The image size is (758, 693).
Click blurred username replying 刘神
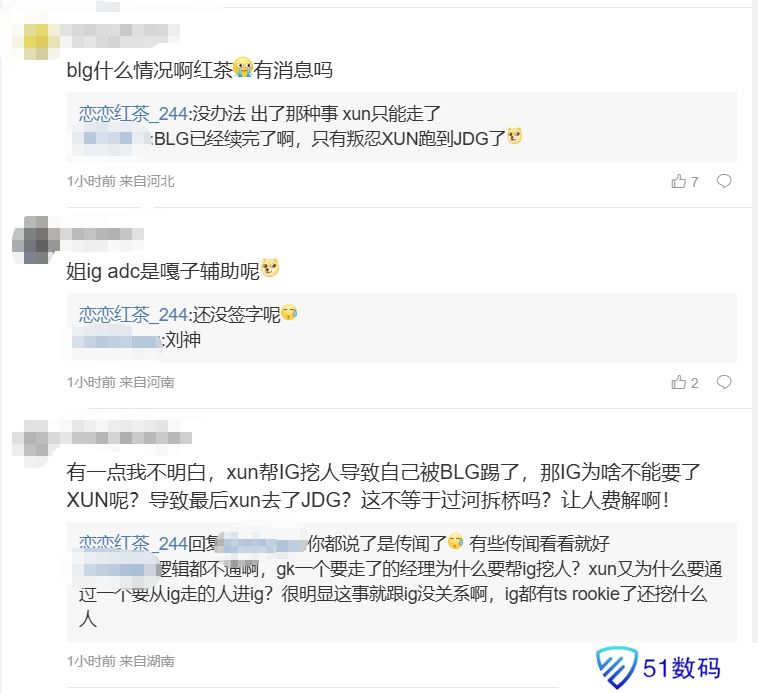coord(116,340)
